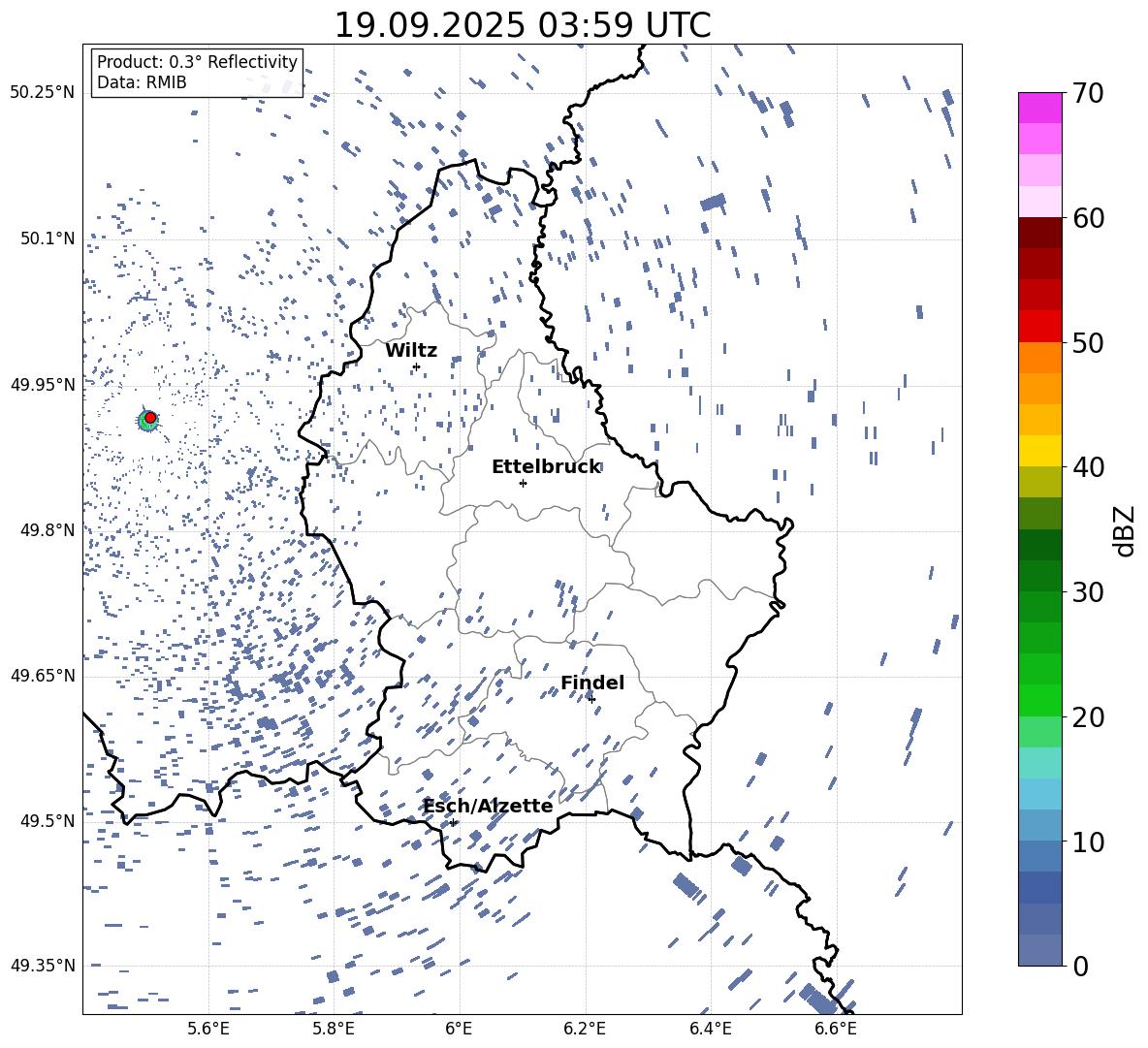Screen dimensions: 1148x1048
Task: Select the Esch/Alzette city label
Action: (x=488, y=806)
